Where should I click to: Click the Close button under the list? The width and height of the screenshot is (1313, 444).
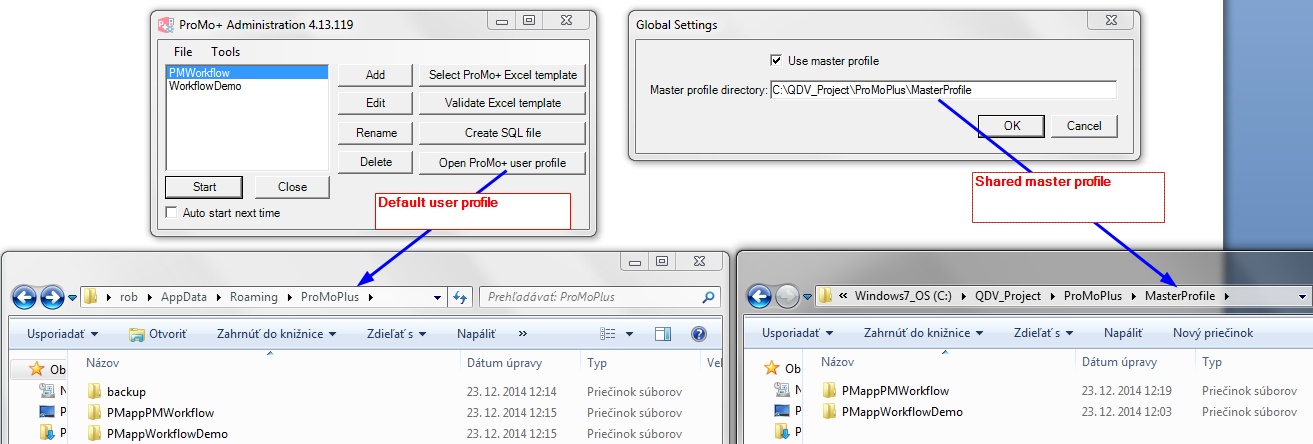[292, 187]
